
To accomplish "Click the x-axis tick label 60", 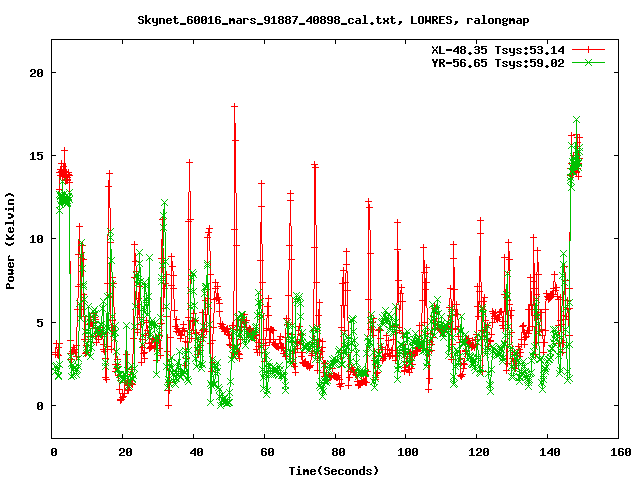I will 267,452.
